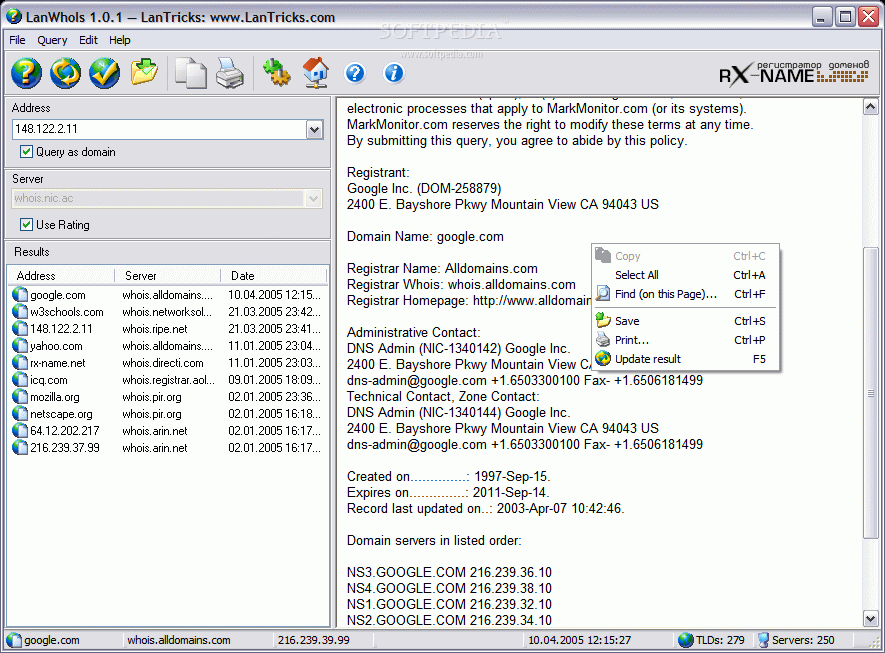
Task: Select the google.com result row
Action: [168, 295]
